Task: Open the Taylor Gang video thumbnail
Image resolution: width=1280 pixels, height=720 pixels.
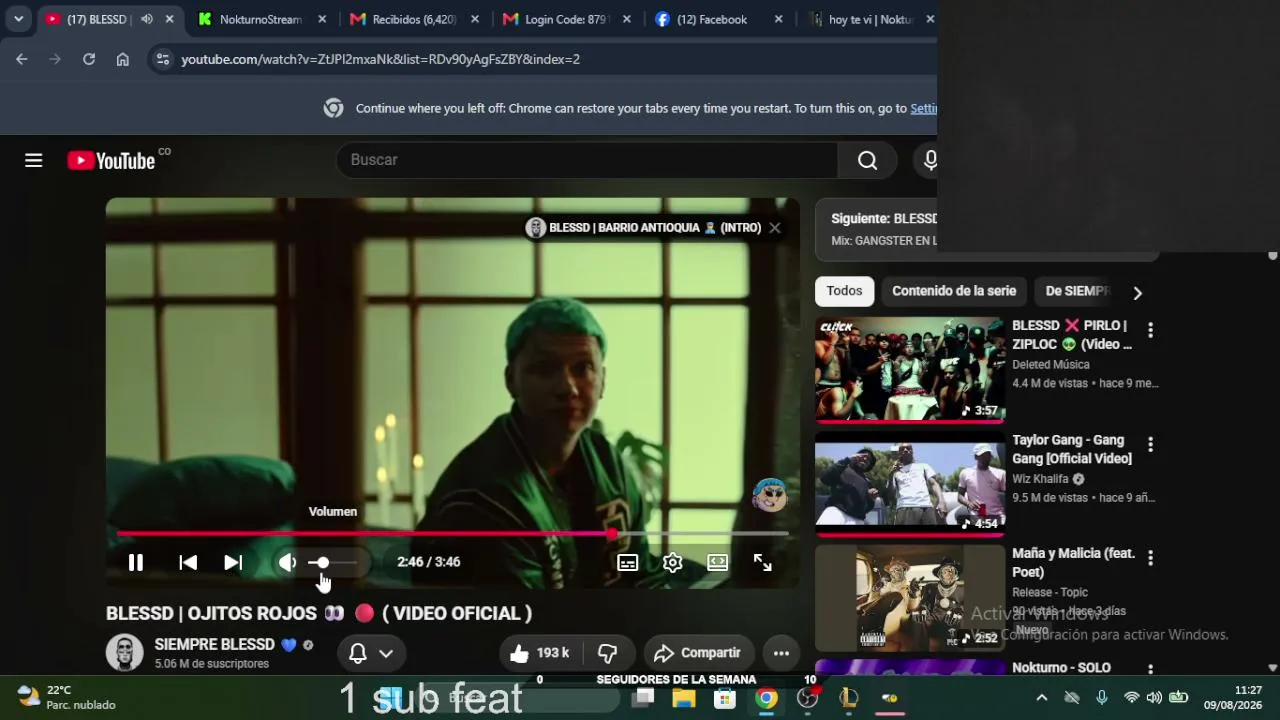Action: (910, 484)
